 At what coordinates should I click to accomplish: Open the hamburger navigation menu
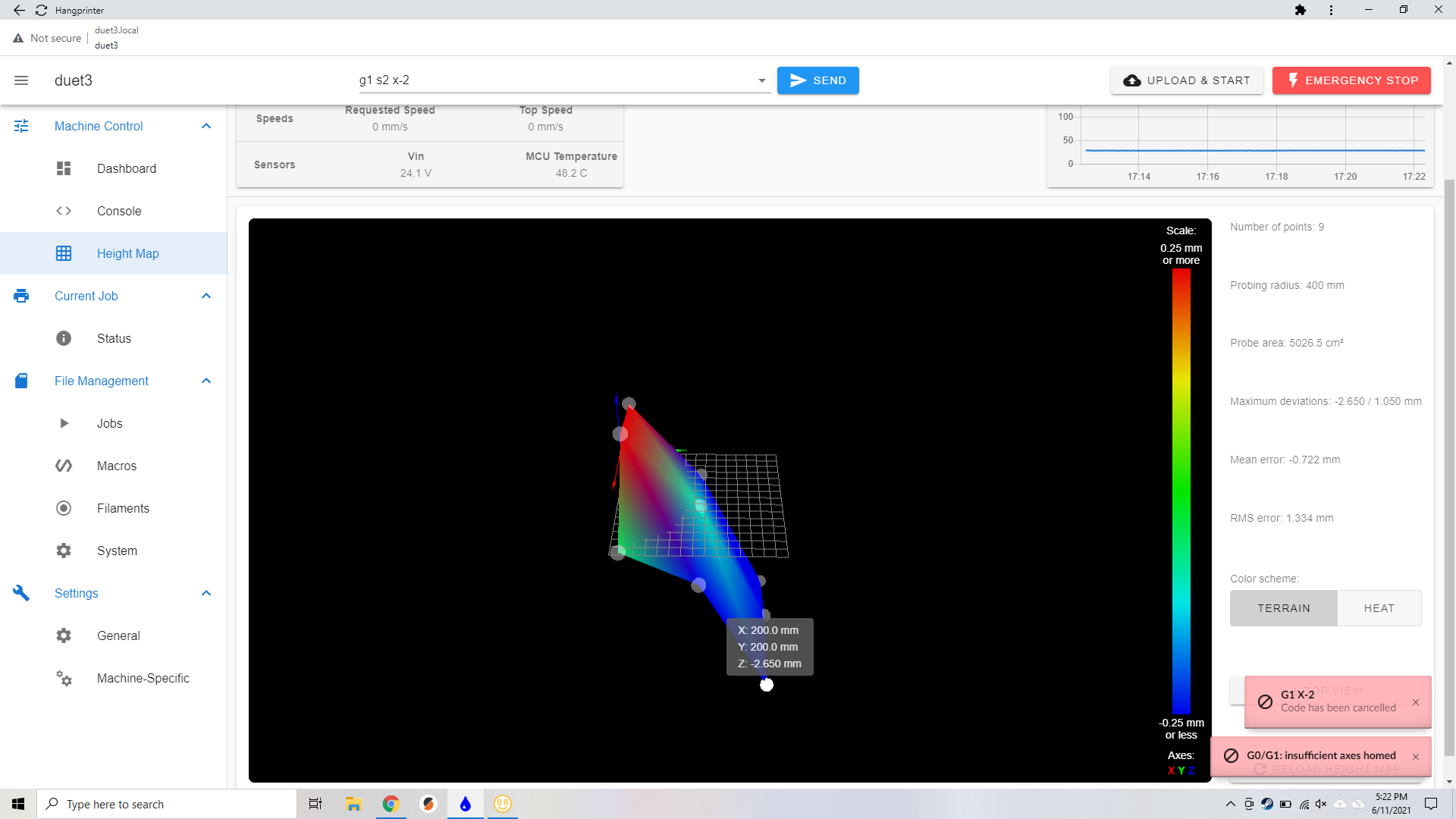click(21, 80)
